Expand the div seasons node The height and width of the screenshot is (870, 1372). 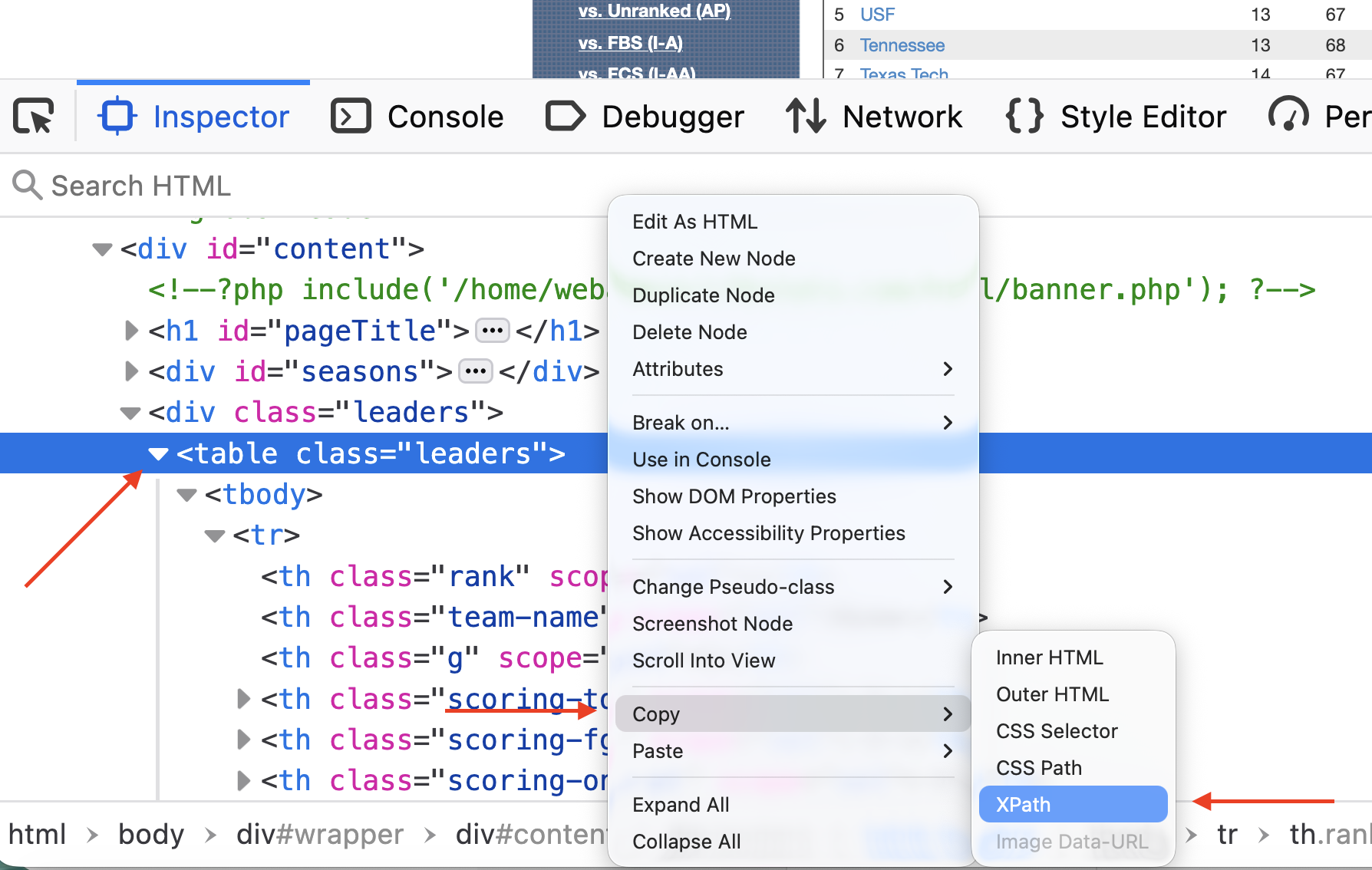(132, 371)
